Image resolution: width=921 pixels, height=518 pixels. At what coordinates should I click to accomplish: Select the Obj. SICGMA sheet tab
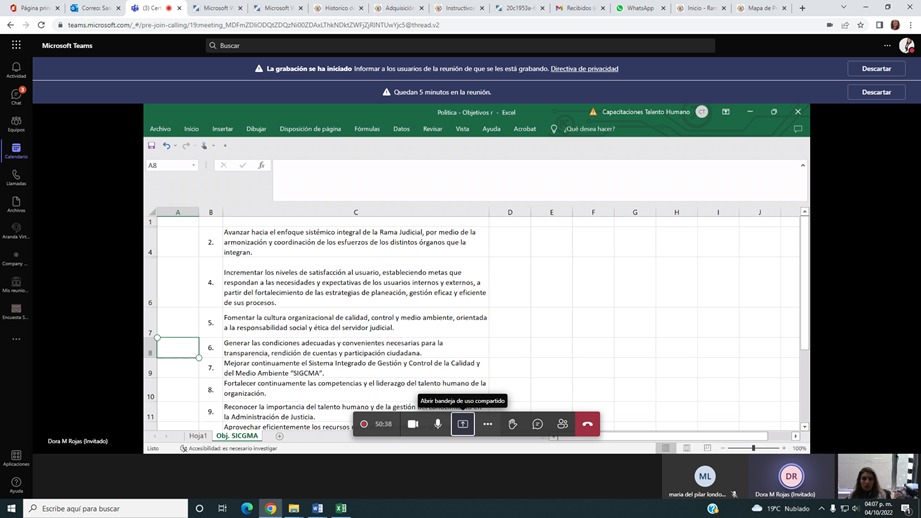pos(237,436)
